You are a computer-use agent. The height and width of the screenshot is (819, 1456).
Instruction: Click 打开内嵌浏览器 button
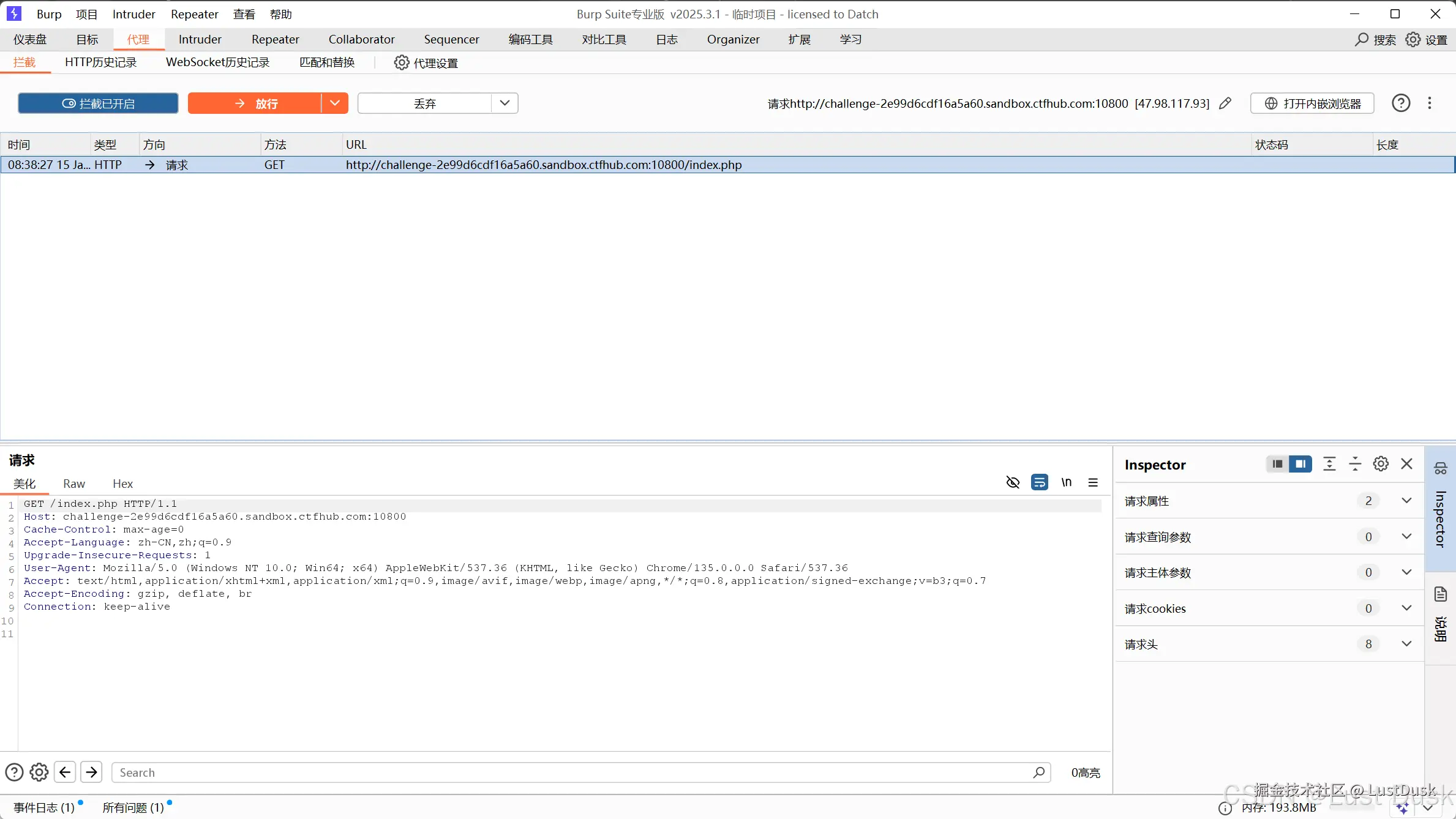pos(1312,103)
